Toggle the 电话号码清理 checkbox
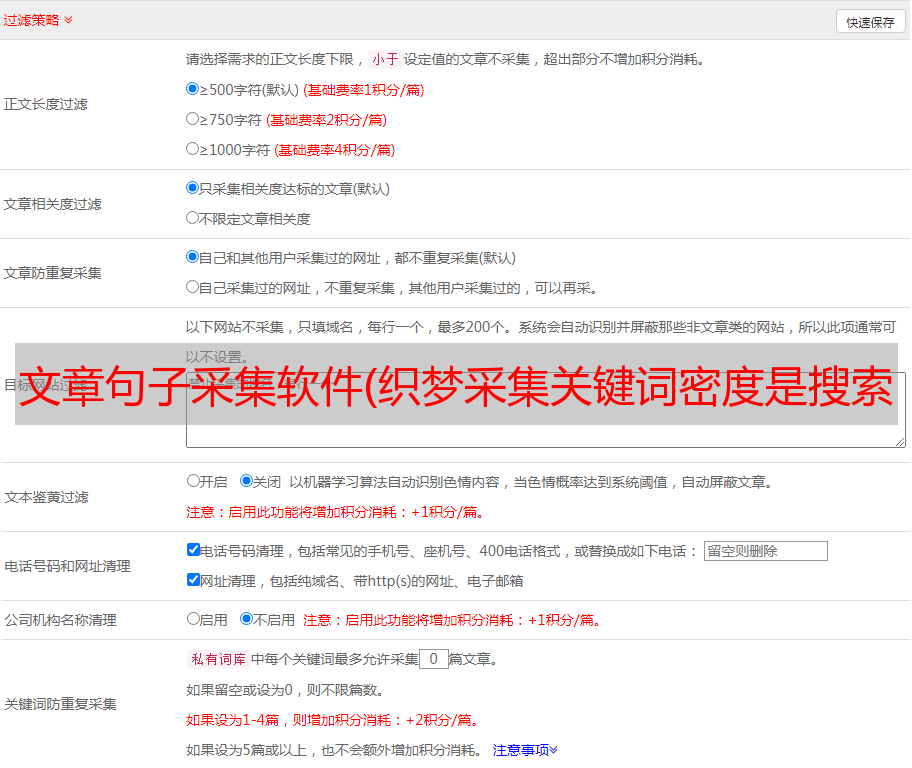Viewport: 912px width, 768px height. tap(193, 550)
